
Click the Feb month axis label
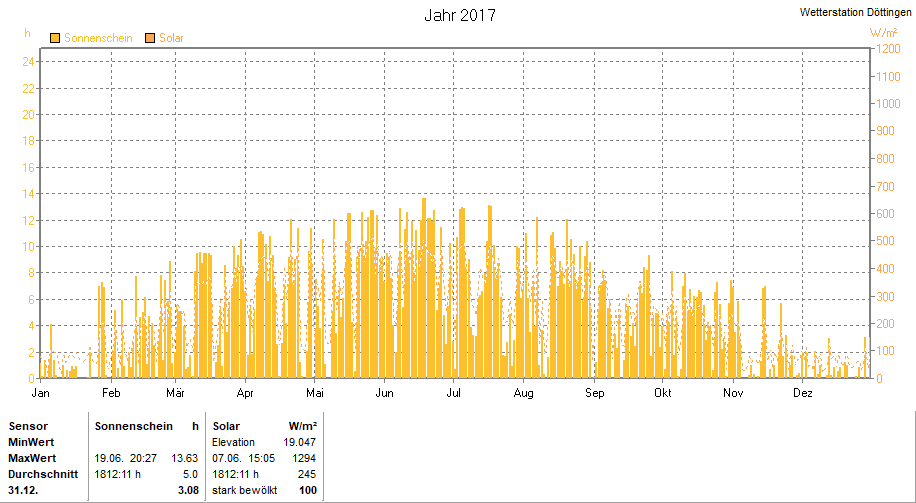(111, 393)
